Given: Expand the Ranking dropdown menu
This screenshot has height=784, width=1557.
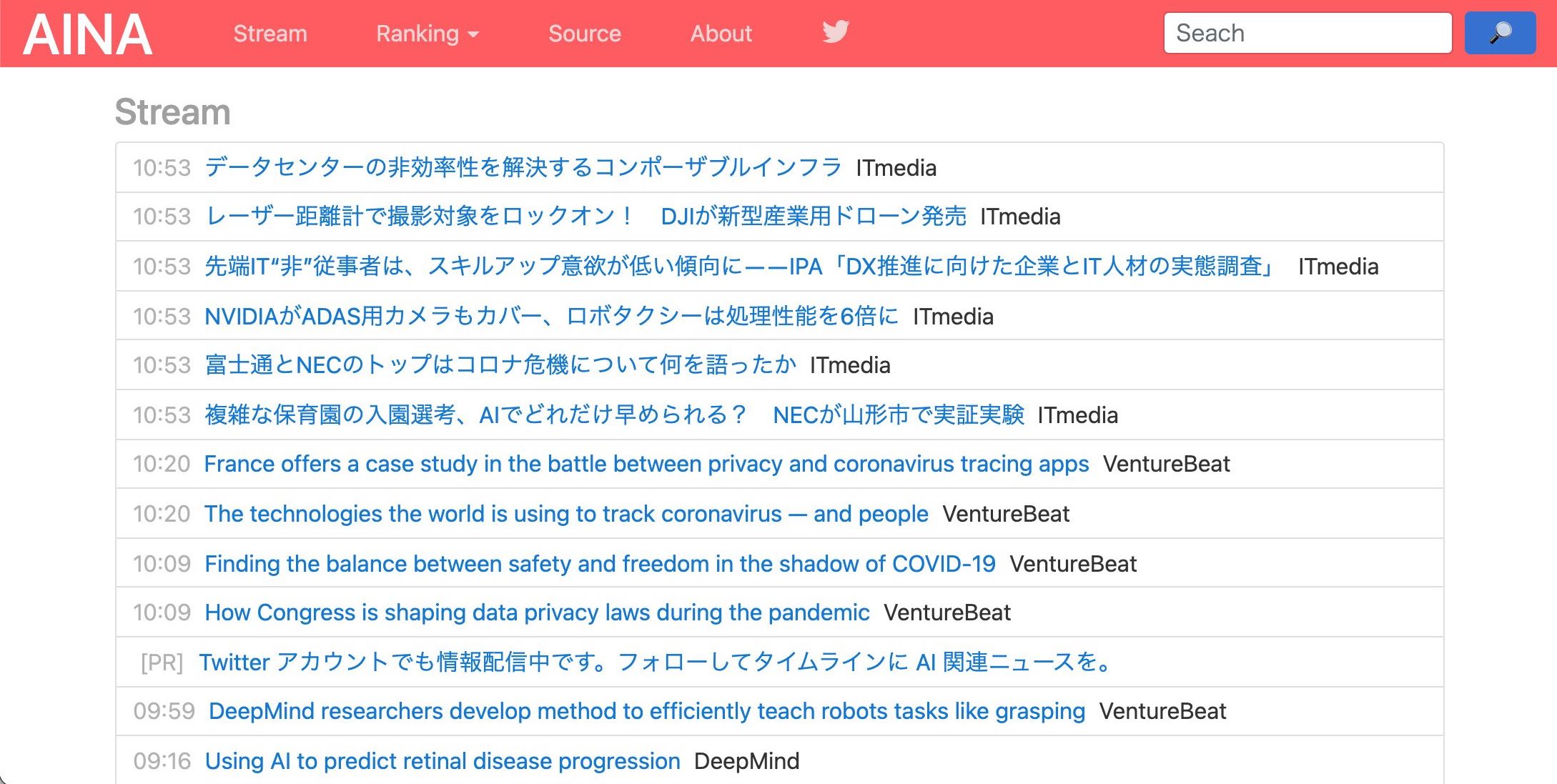Looking at the screenshot, I should coord(427,34).
